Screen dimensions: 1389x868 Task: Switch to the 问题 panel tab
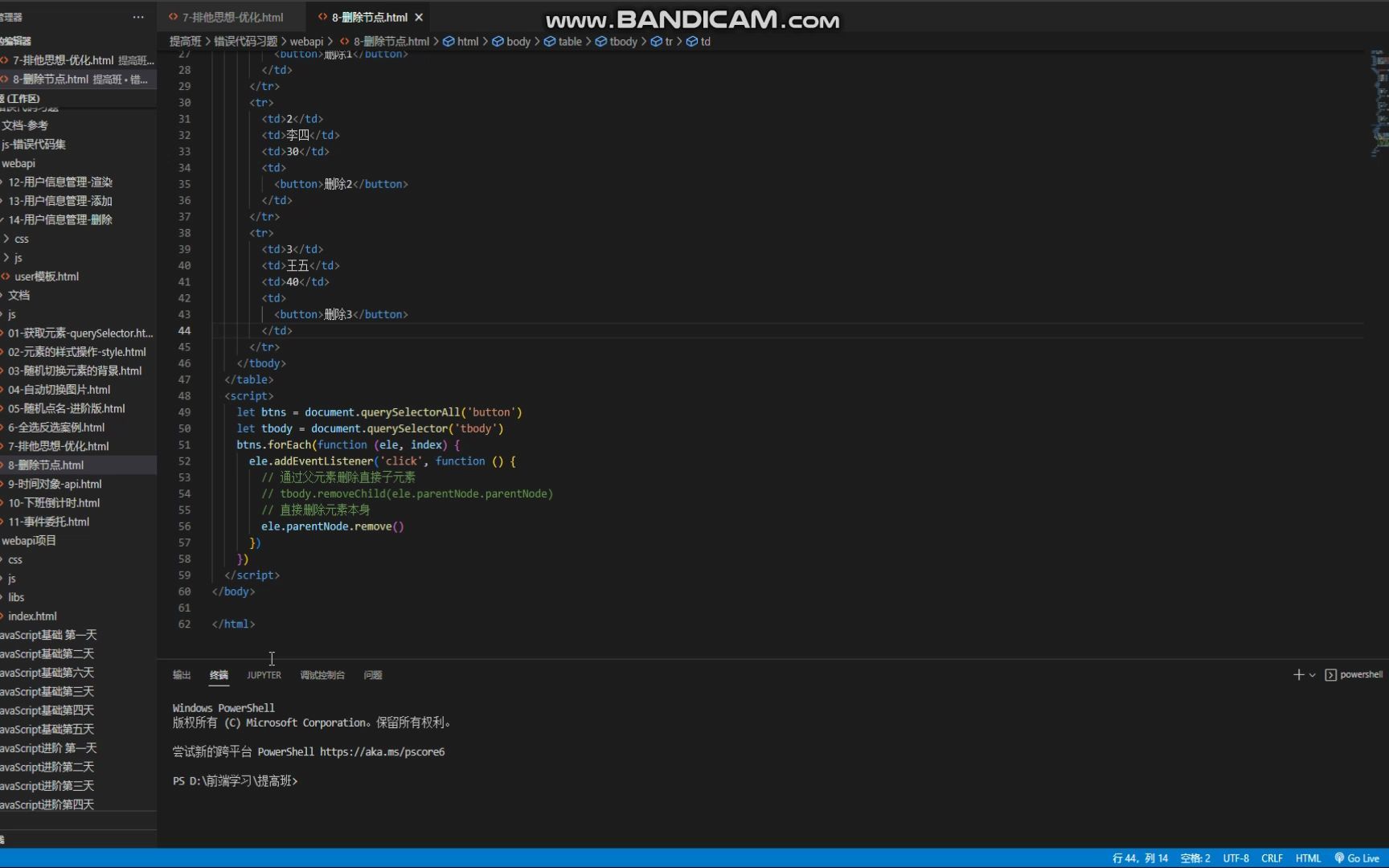point(373,675)
